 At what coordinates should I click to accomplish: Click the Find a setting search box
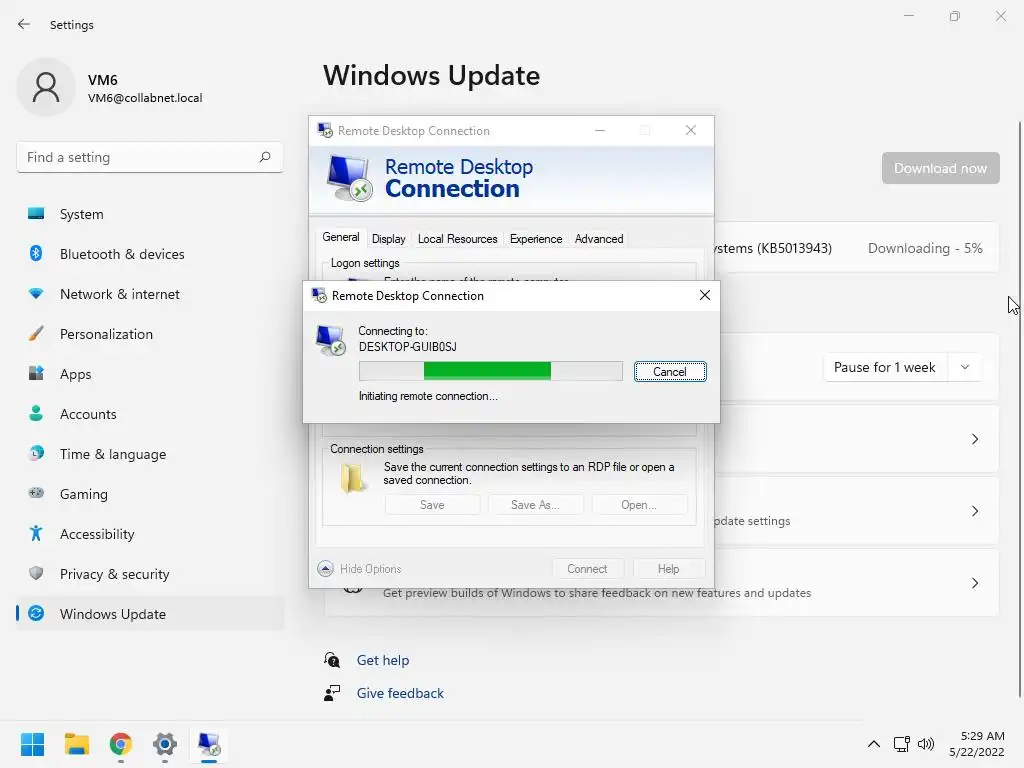coord(150,157)
